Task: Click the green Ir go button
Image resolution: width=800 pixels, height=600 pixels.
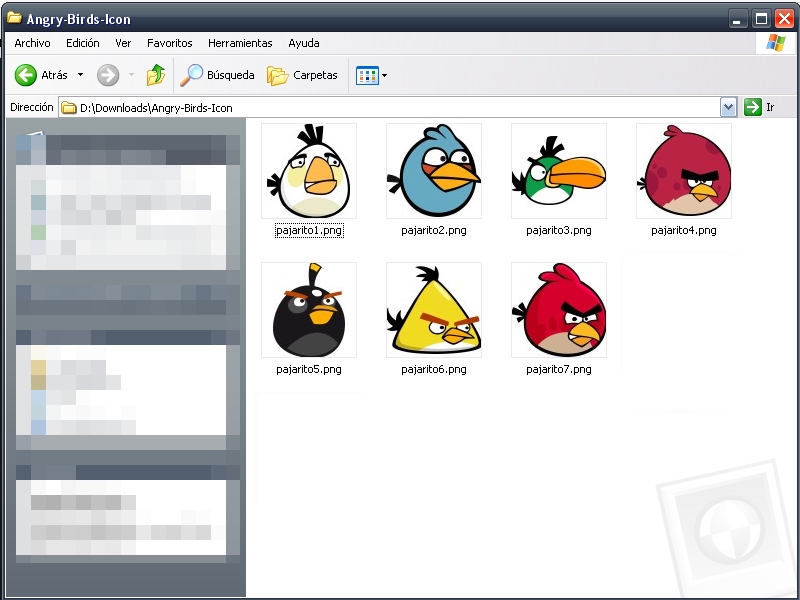Action: (759, 107)
